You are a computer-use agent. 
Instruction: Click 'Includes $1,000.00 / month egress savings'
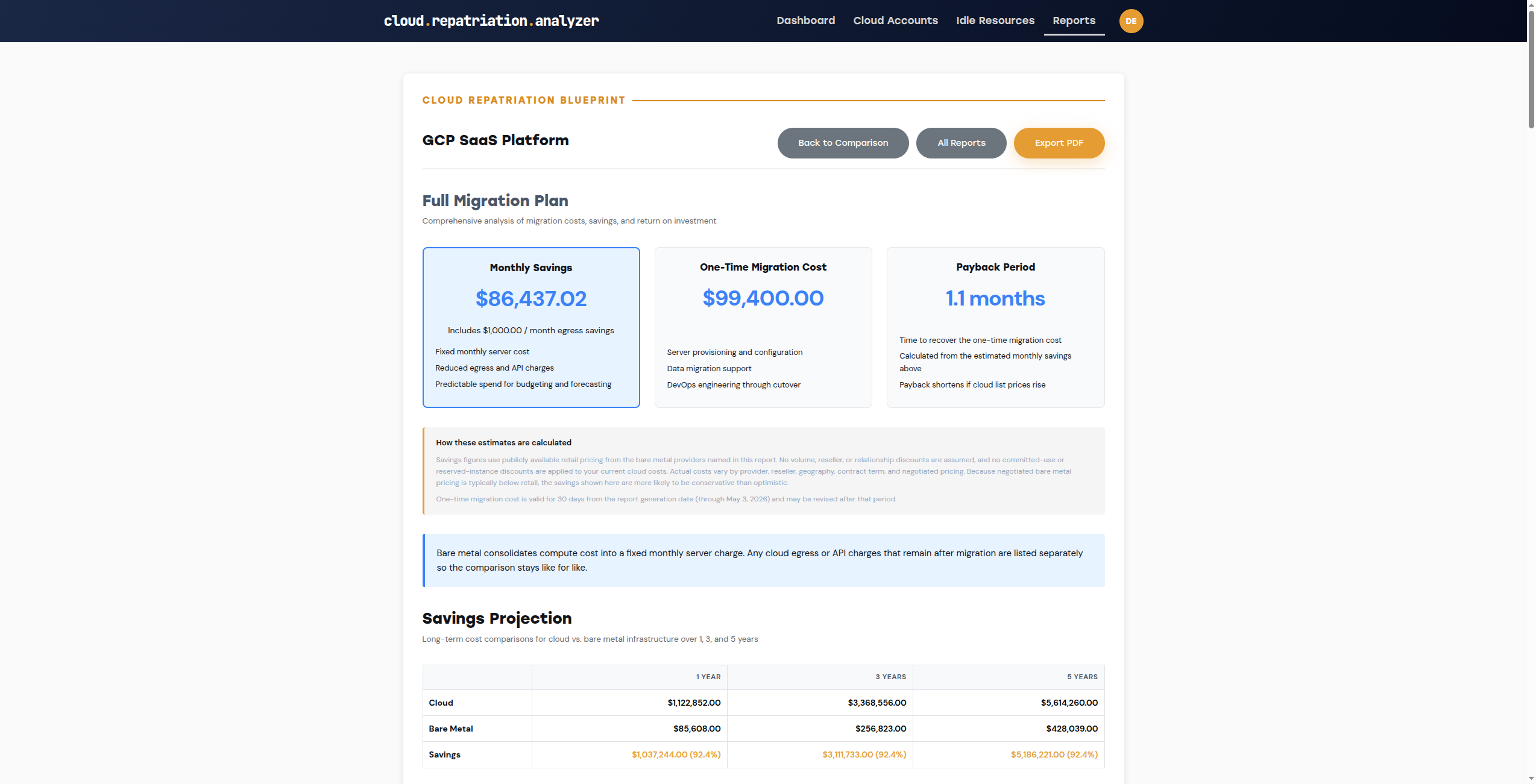[x=531, y=330]
